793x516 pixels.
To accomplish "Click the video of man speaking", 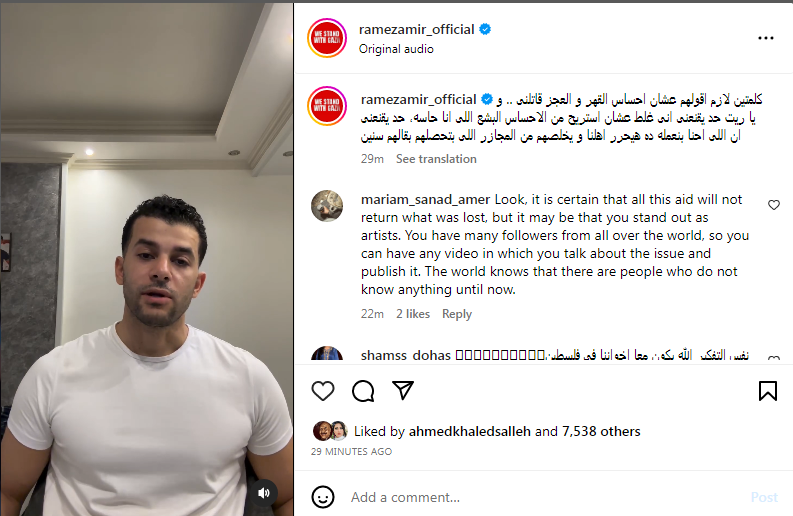I will [x=147, y=260].
